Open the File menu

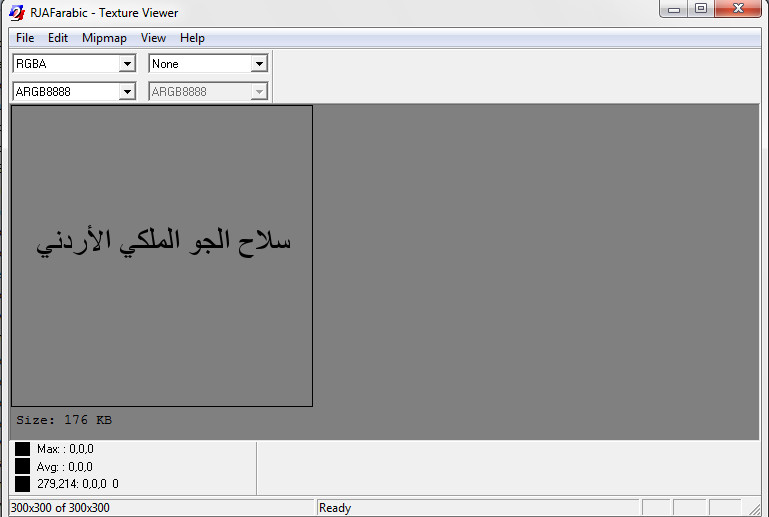point(25,38)
